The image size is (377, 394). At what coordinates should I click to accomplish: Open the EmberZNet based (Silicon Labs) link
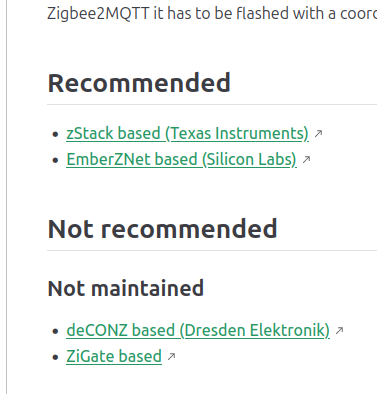181,159
